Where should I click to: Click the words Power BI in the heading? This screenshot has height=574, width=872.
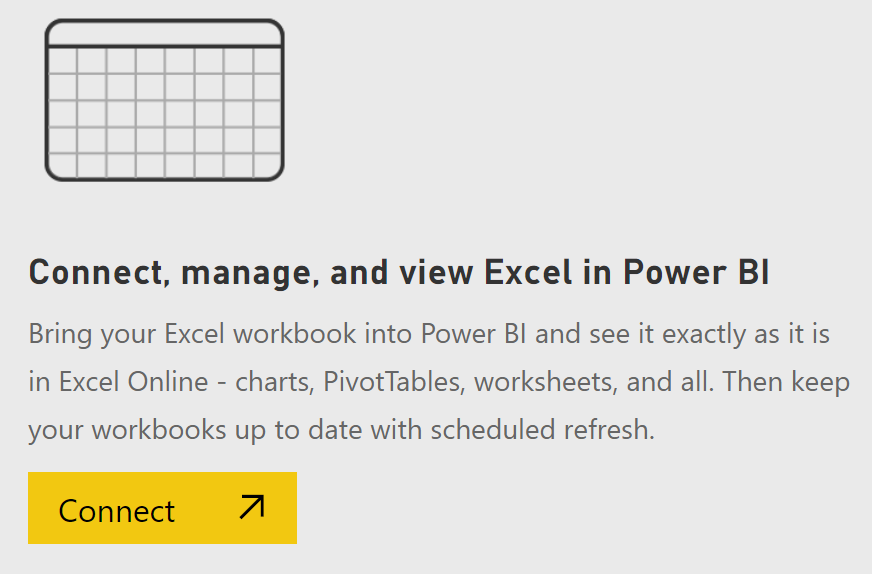696,273
